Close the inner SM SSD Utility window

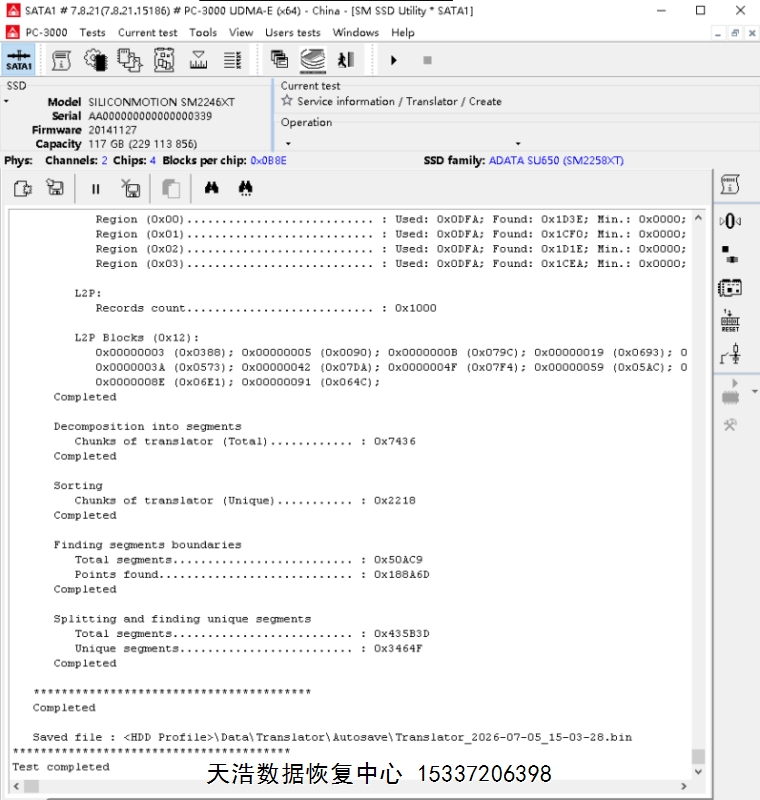[x=752, y=33]
